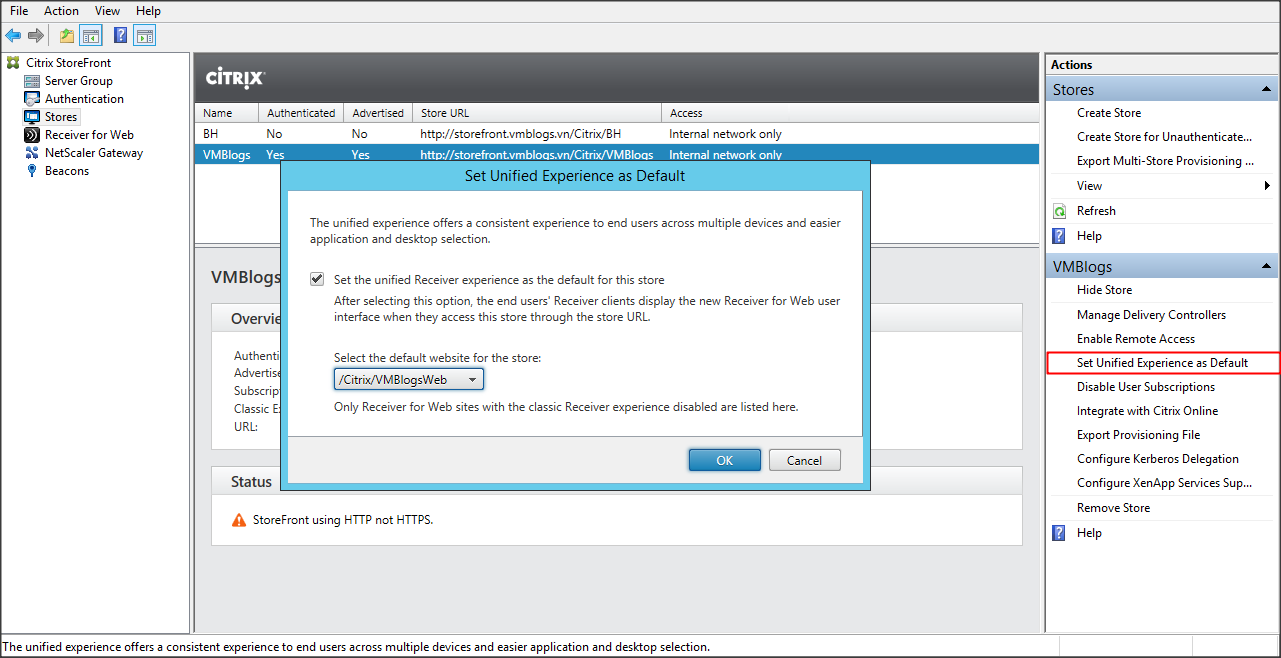Click the forward arrow toolbar icon

point(36,36)
